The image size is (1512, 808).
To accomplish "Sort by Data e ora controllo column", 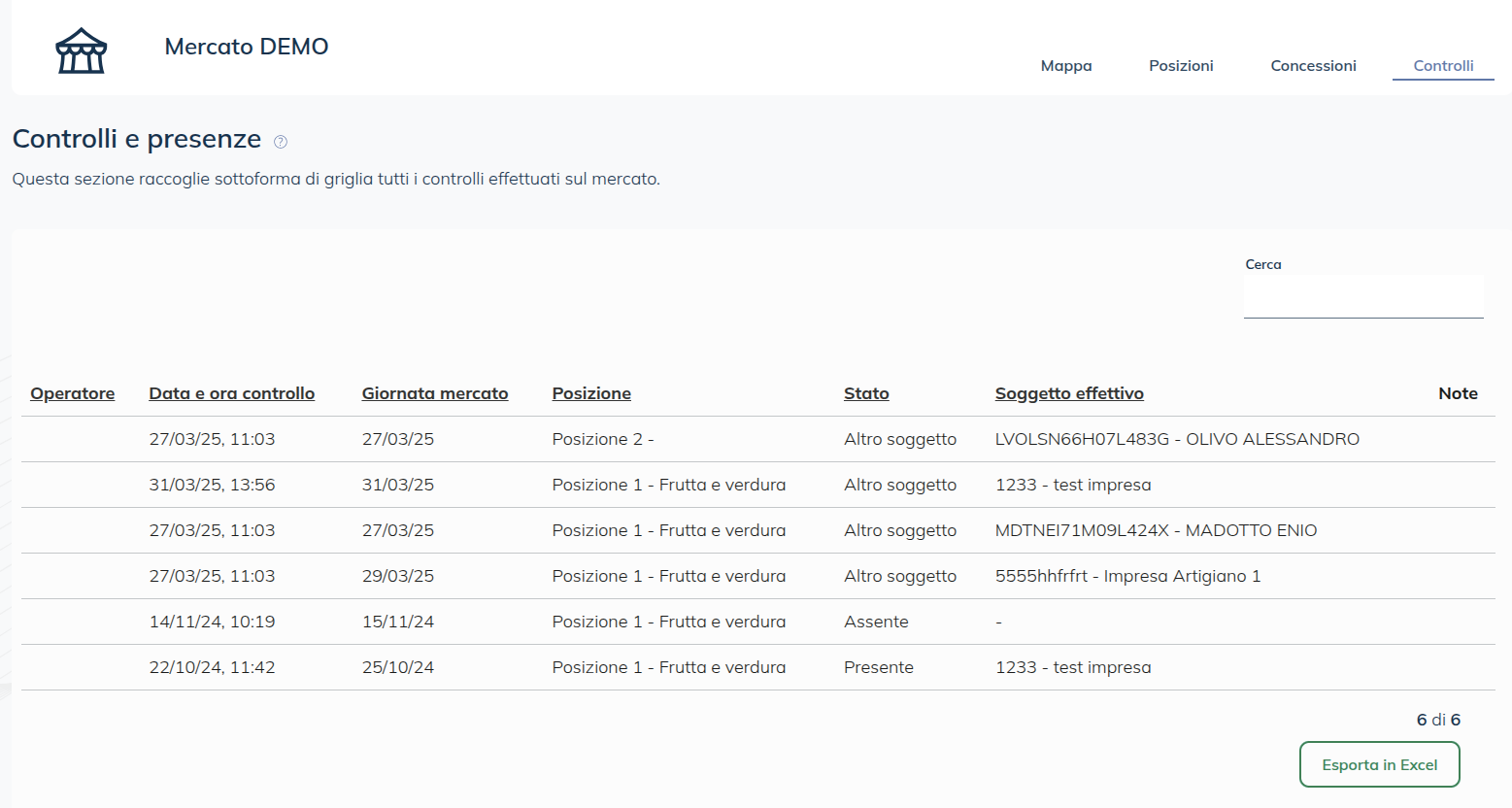I will (231, 393).
